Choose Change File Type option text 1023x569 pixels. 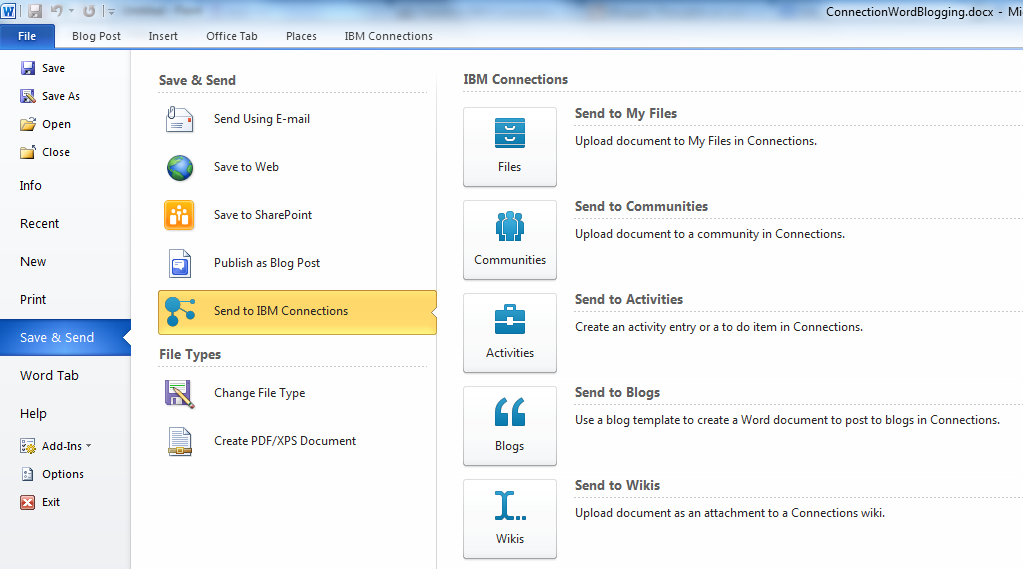pyautogui.click(x=260, y=393)
